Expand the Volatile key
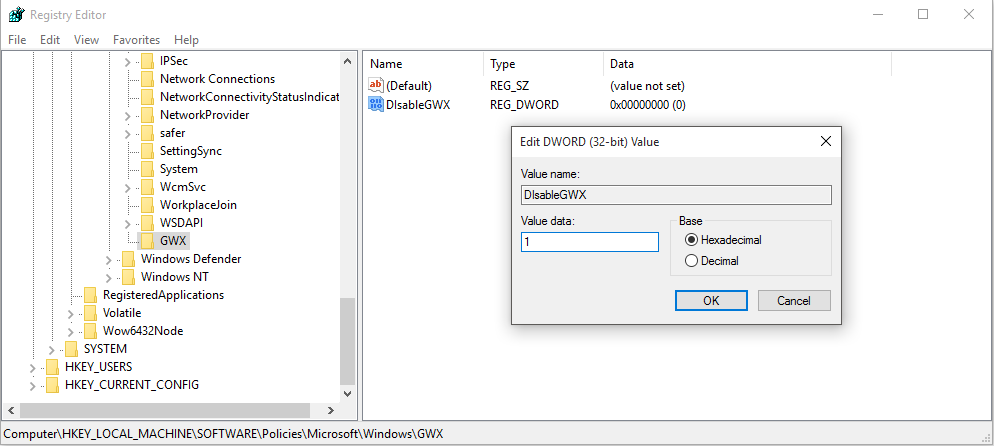The width and height of the screenshot is (994, 446). coord(70,314)
